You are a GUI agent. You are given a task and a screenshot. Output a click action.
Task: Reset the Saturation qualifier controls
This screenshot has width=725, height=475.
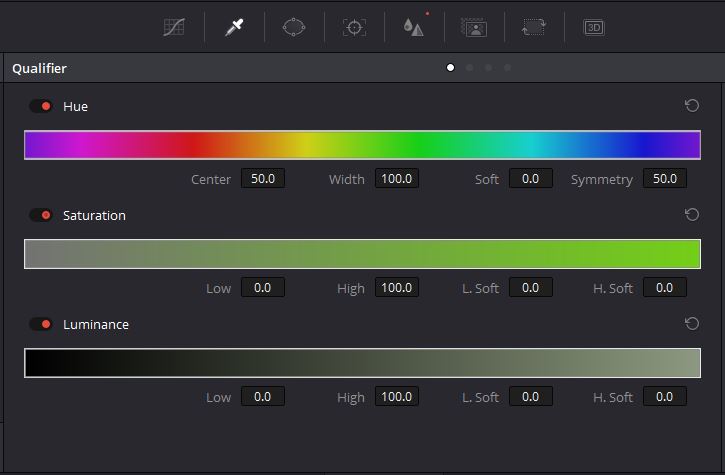tap(692, 215)
